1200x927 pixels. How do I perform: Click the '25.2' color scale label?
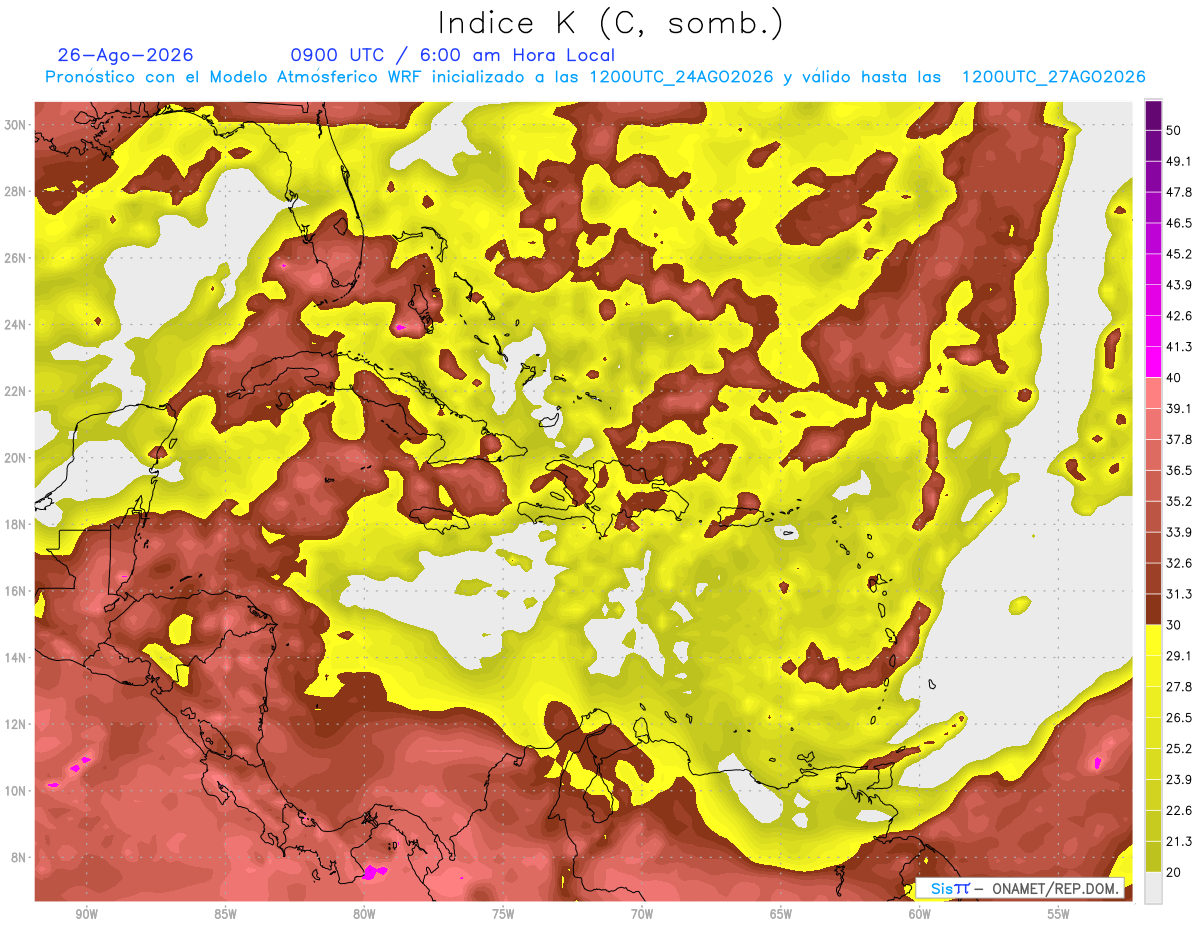1179,749
